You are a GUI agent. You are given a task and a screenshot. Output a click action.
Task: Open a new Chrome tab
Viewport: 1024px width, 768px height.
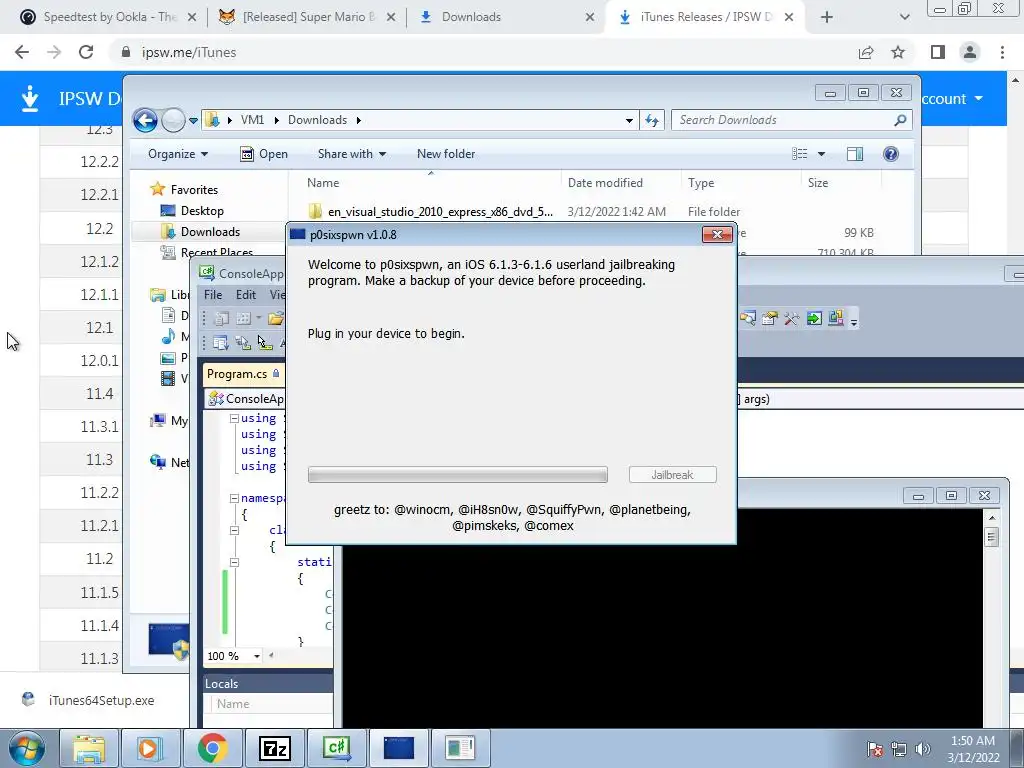pyautogui.click(x=827, y=17)
